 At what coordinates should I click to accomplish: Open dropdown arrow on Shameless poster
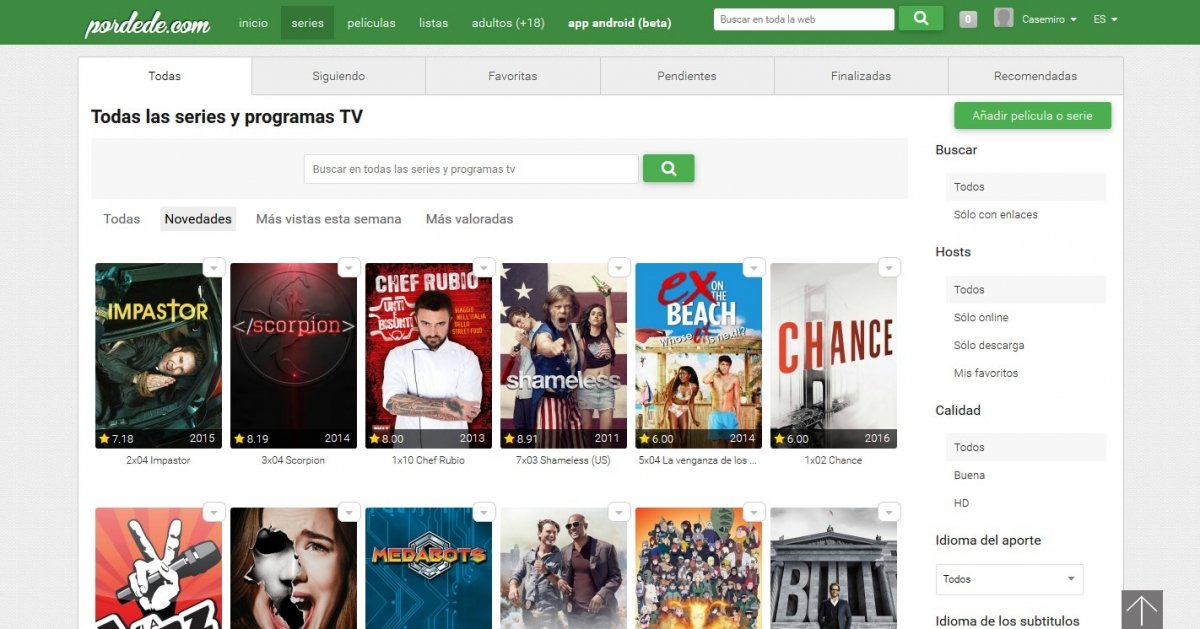pos(619,267)
